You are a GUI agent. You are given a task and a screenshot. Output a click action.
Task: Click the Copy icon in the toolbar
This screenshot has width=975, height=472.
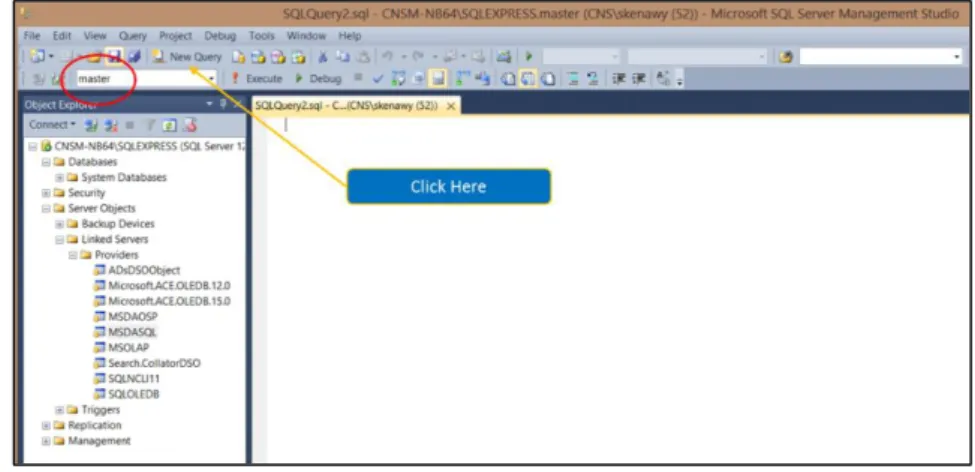click(343, 57)
